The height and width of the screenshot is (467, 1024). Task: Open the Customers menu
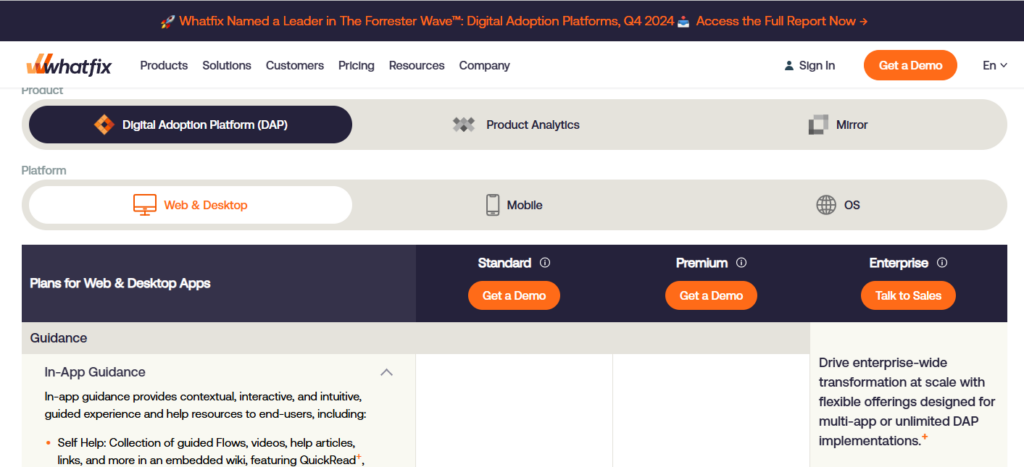(x=295, y=65)
